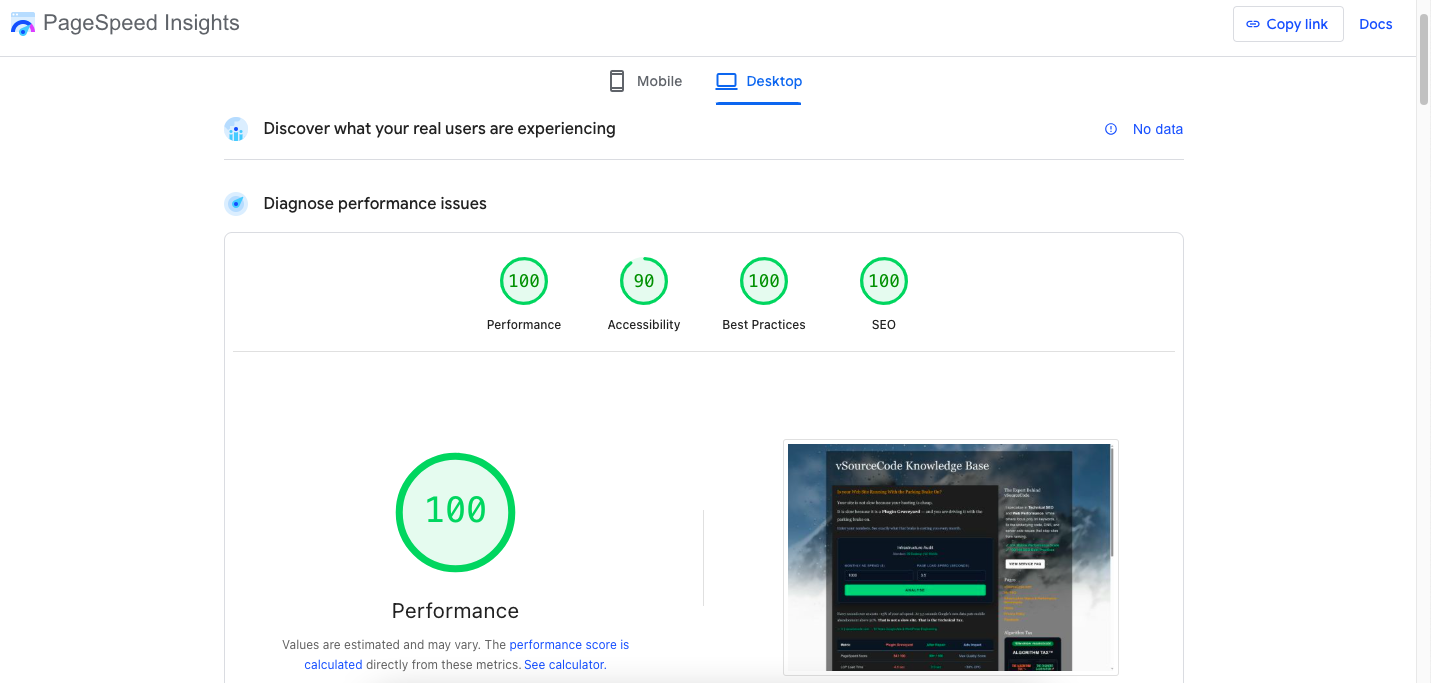Click the Discover what your real users heading
The image size is (1431, 683).
point(439,129)
